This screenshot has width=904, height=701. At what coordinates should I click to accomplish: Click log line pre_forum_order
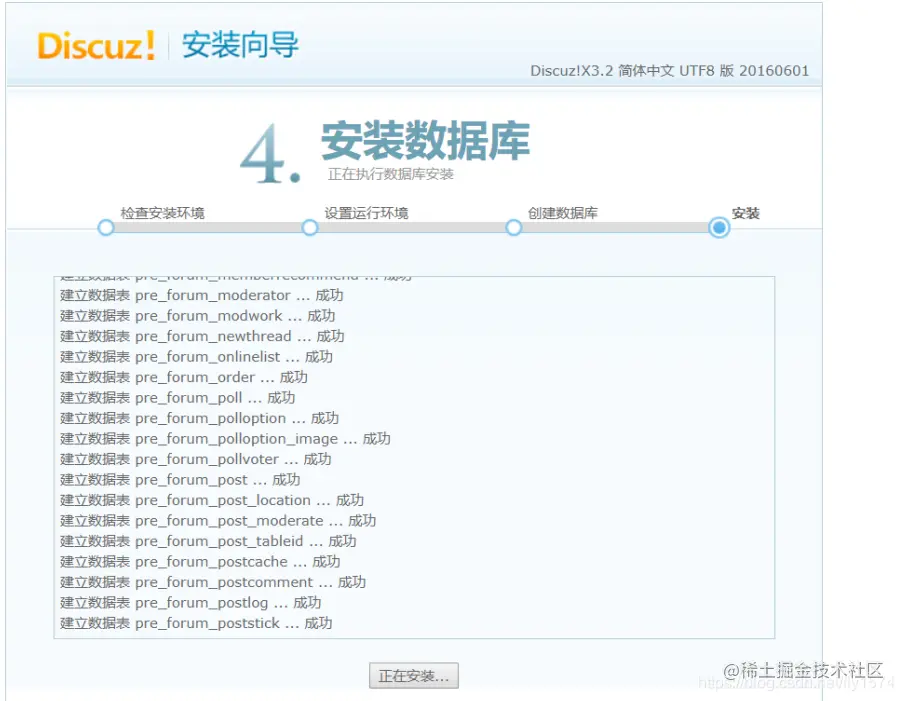184,378
